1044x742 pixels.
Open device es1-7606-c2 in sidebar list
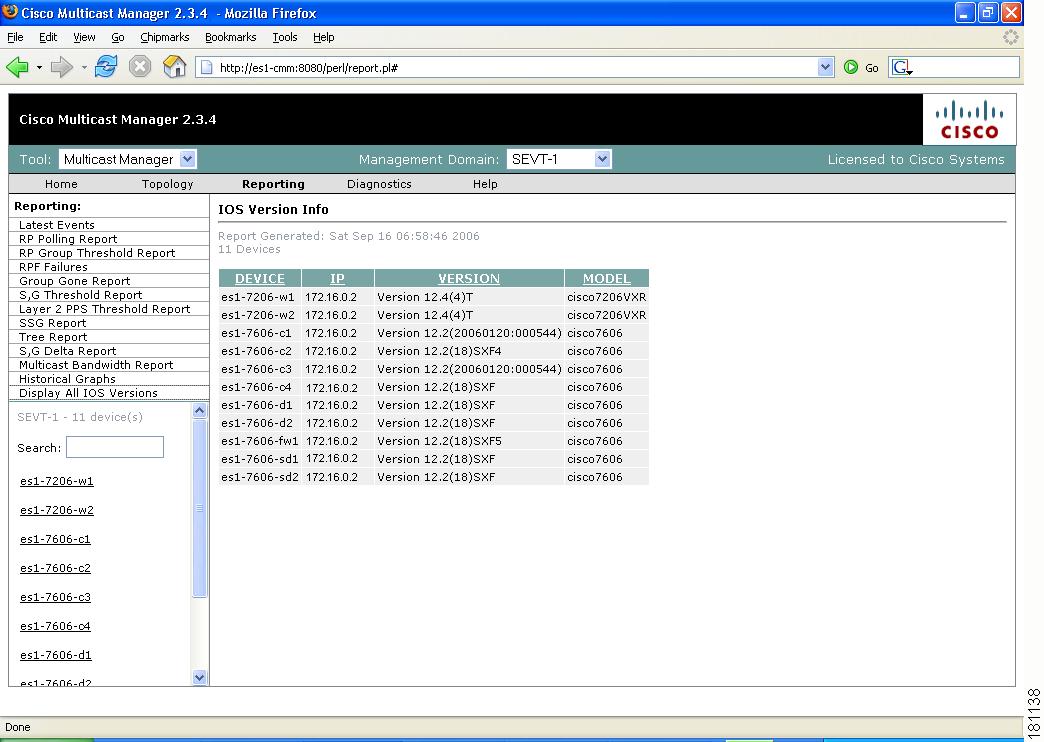[55, 568]
